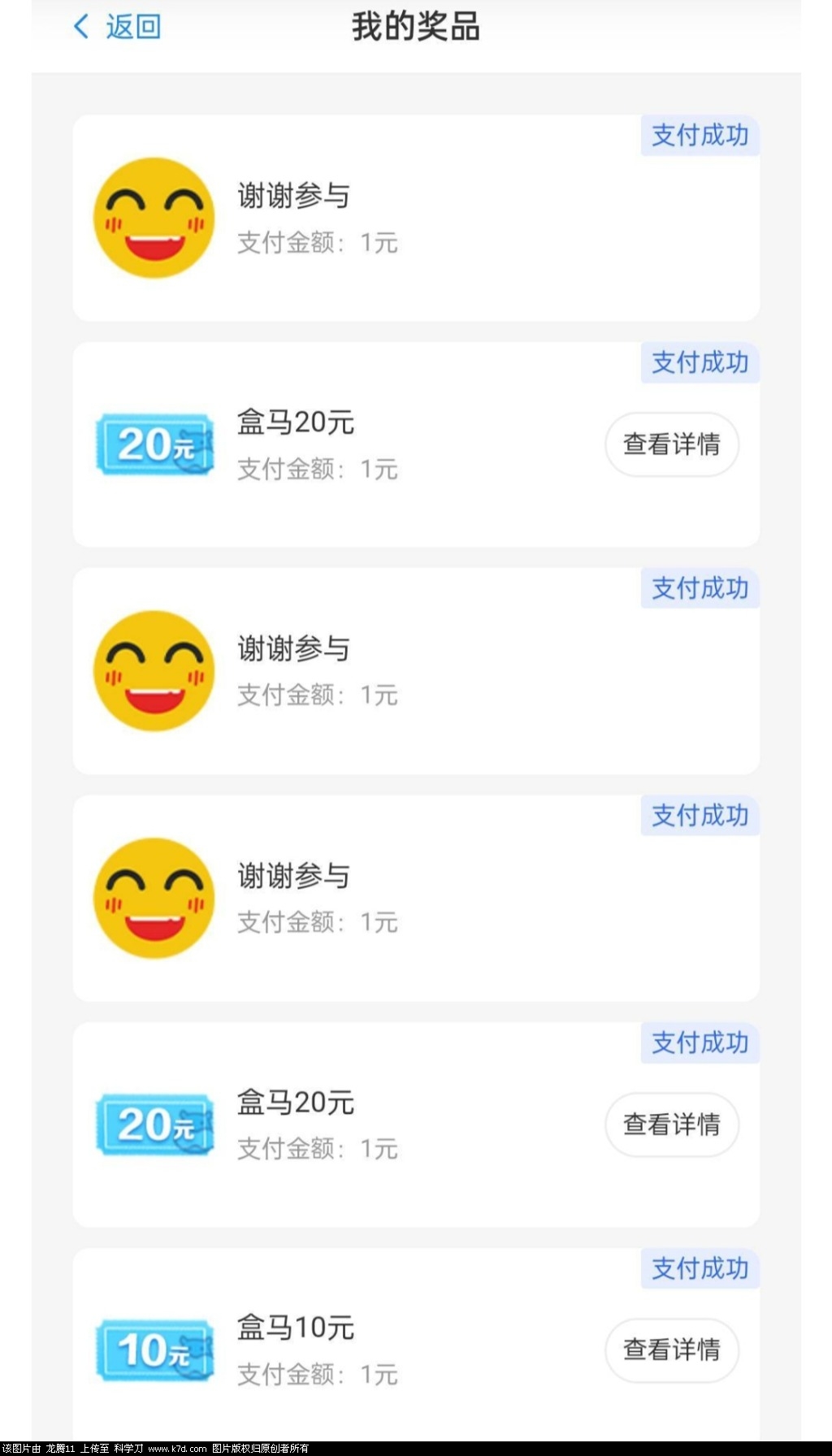Screen dimensions: 832x1456
Task: Select the 盒马10元 prize title
Action: 296,1328
